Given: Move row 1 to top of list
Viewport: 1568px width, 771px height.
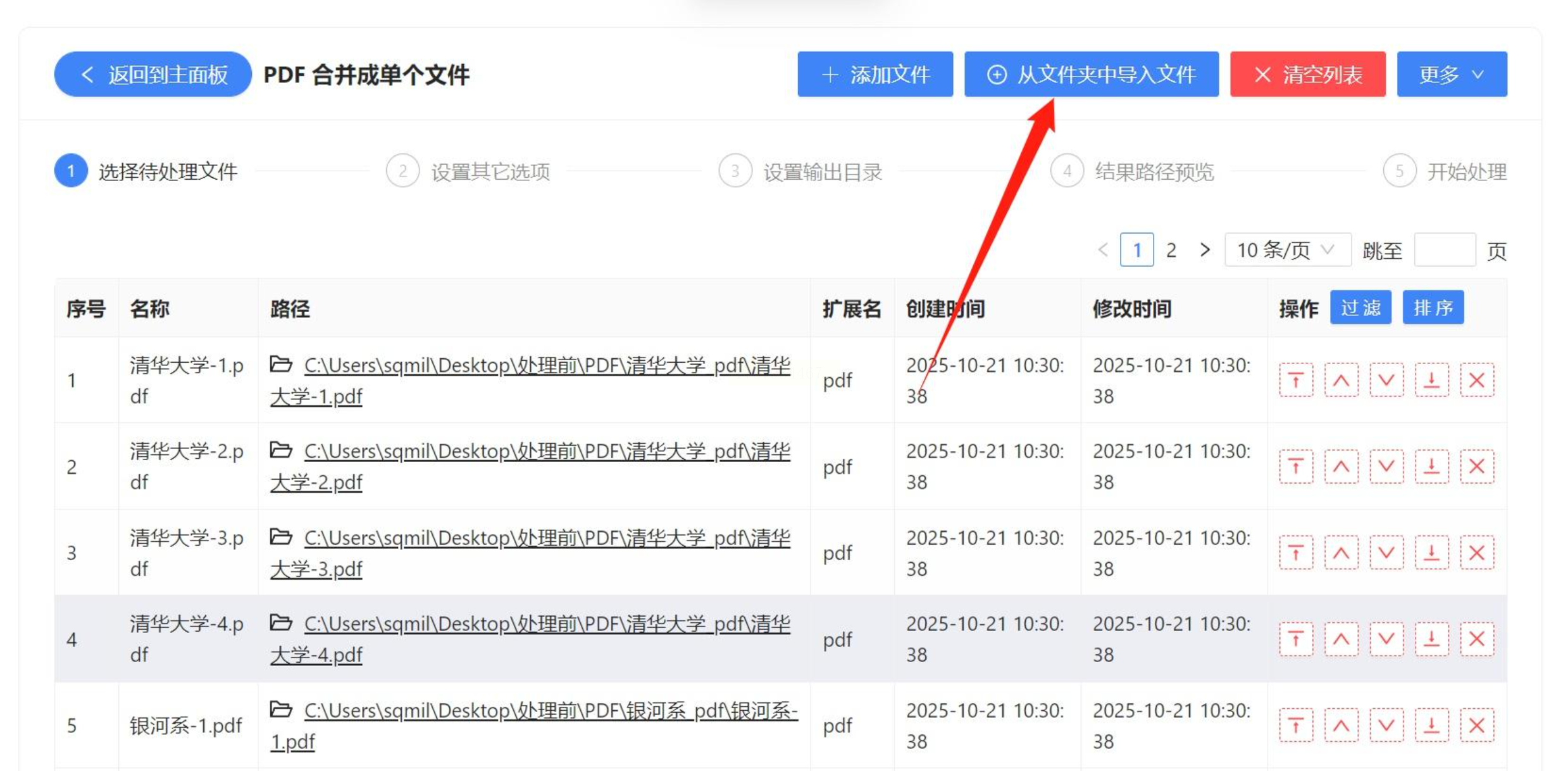Looking at the screenshot, I should tap(1295, 380).
